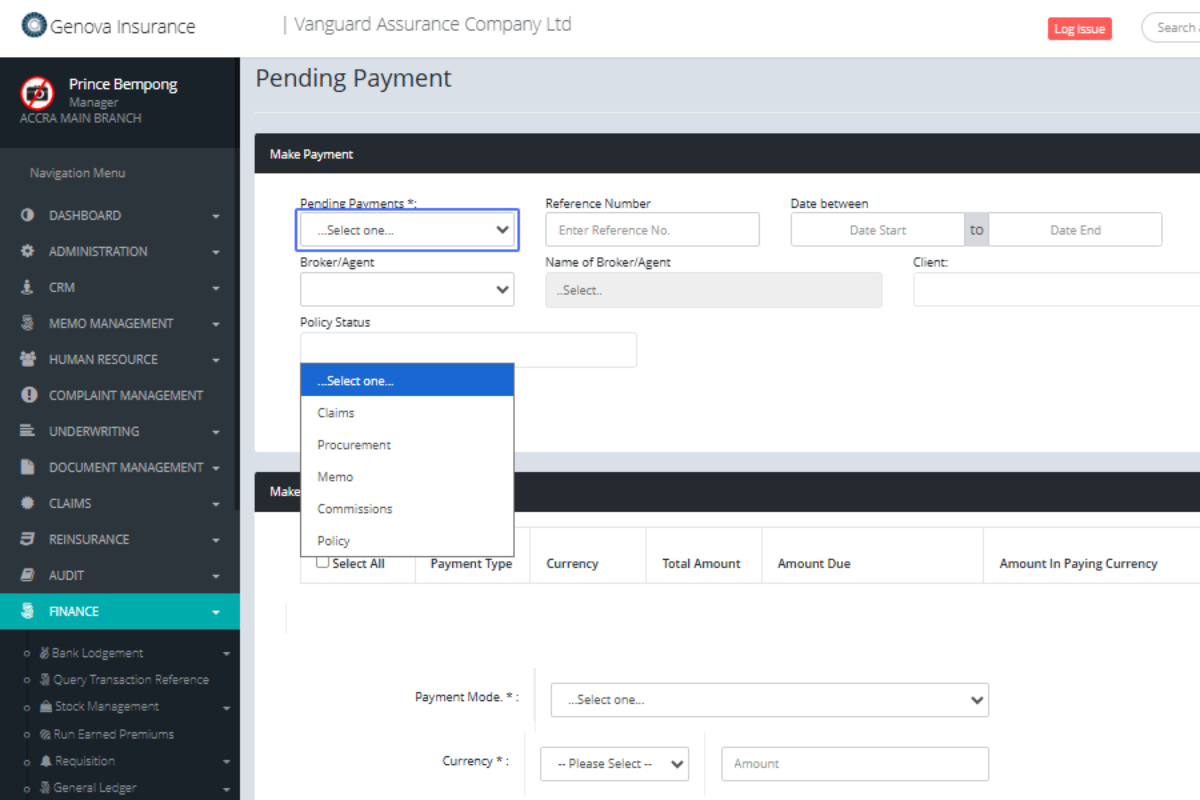Choose Claims from the dropdown list

click(x=336, y=413)
